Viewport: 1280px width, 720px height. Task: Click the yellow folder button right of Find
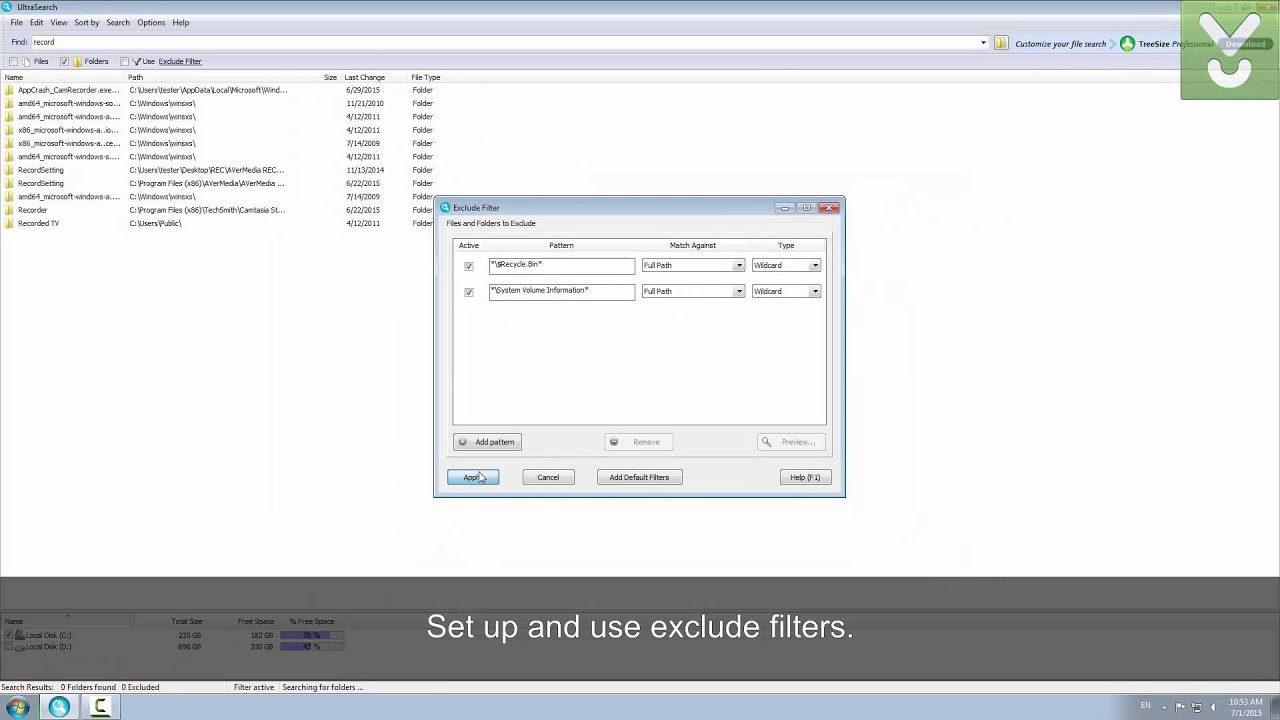point(1001,43)
